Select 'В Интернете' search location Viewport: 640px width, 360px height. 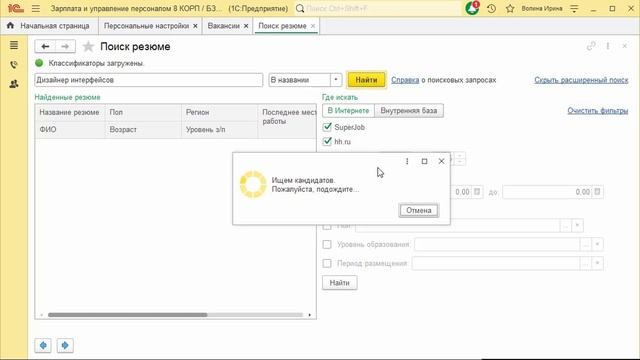point(348,111)
